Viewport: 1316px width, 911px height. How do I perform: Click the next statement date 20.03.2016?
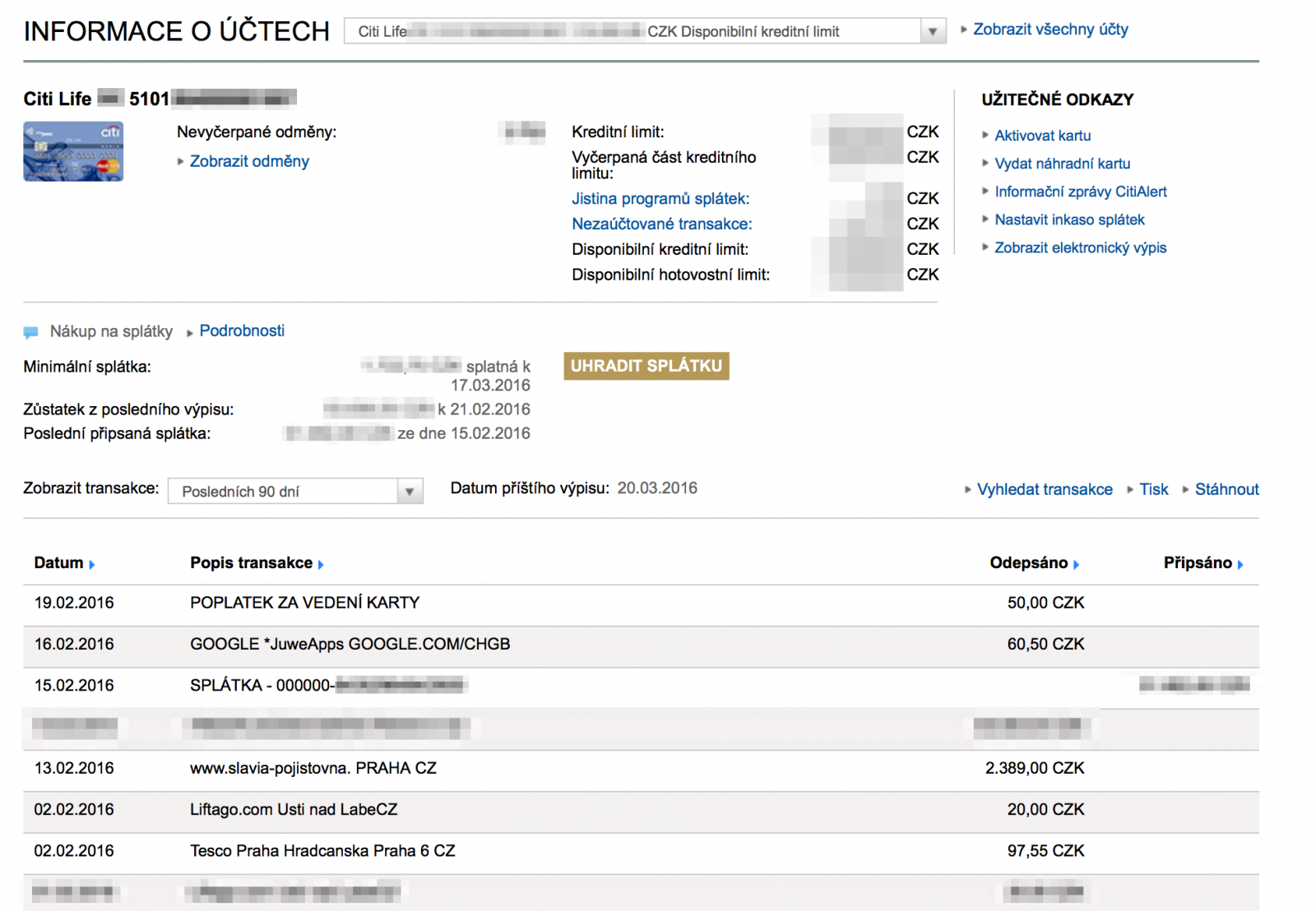click(x=657, y=488)
